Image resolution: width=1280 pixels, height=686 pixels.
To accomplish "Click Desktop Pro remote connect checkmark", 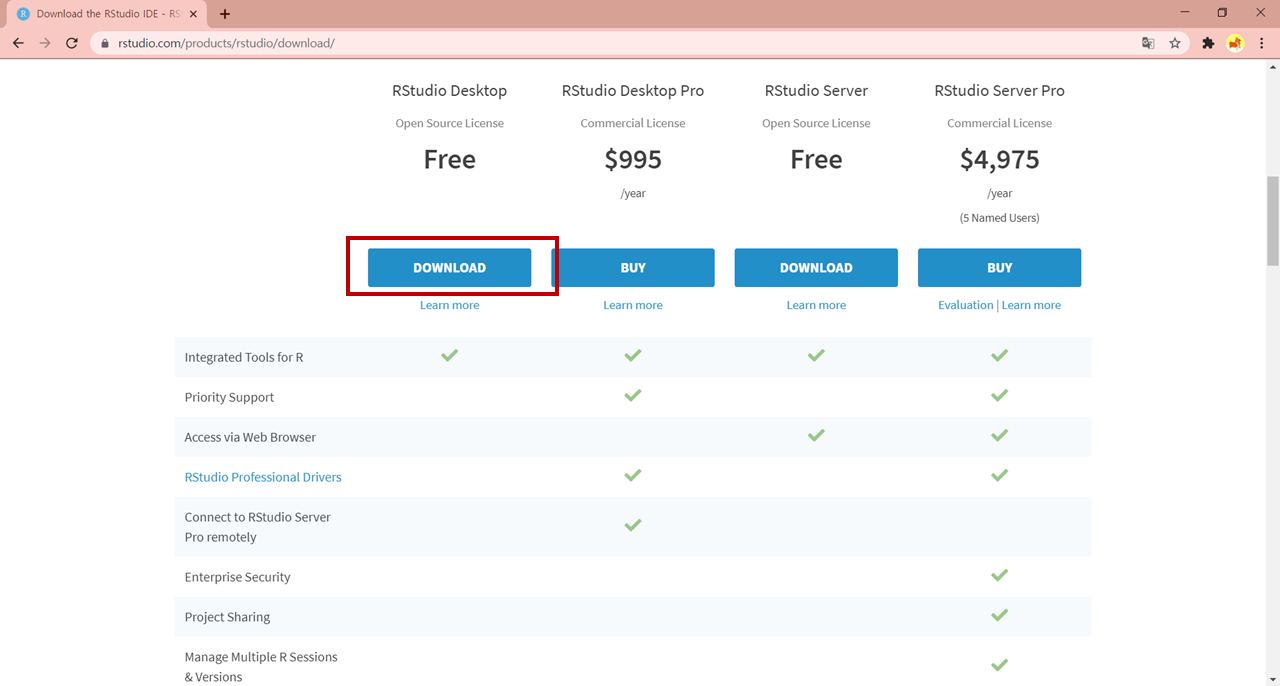I will coord(633,525).
